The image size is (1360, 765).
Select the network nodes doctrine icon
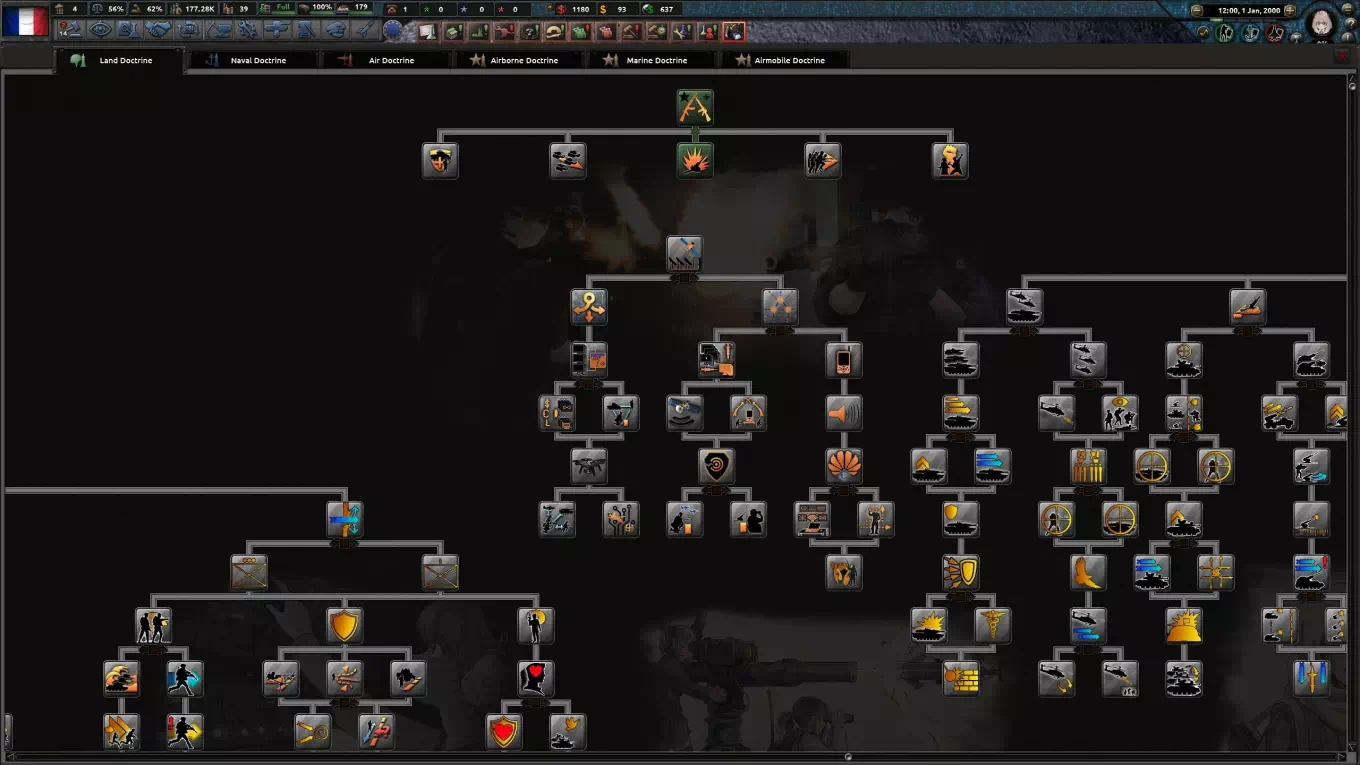coord(780,306)
